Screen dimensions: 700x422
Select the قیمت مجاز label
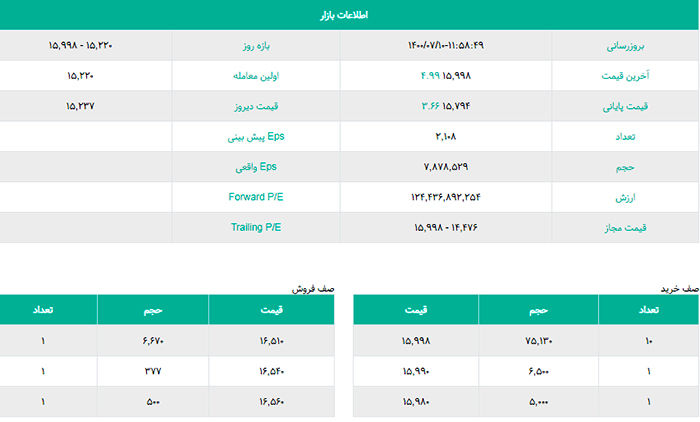click(625, 228)
